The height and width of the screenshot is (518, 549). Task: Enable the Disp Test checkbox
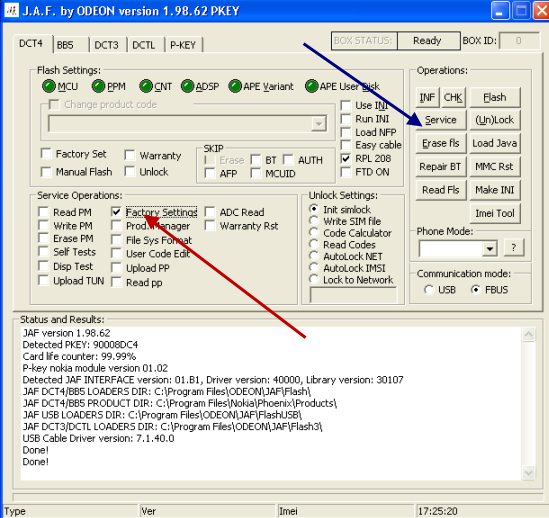point(43,267)
